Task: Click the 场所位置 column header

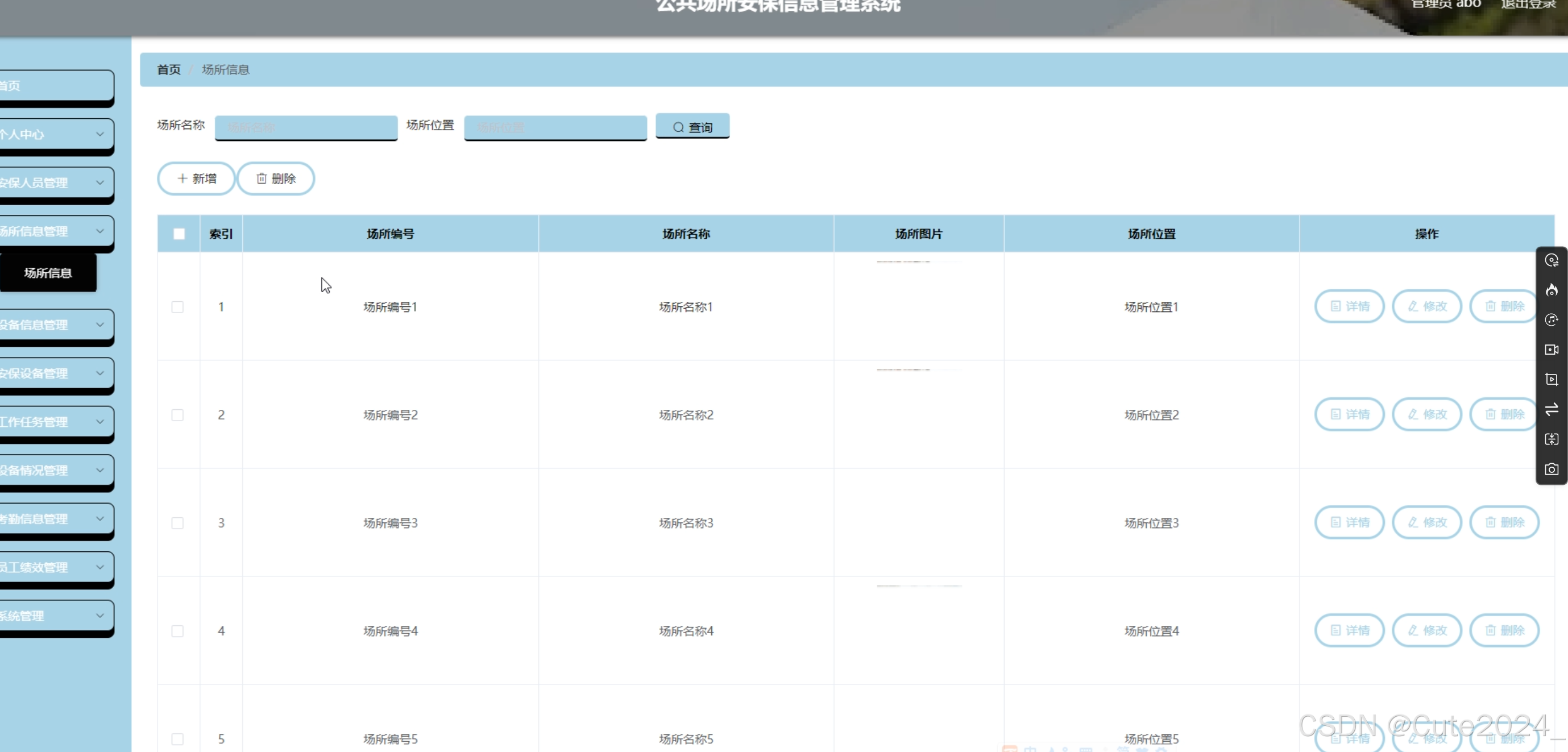Action: (1152, 234)
